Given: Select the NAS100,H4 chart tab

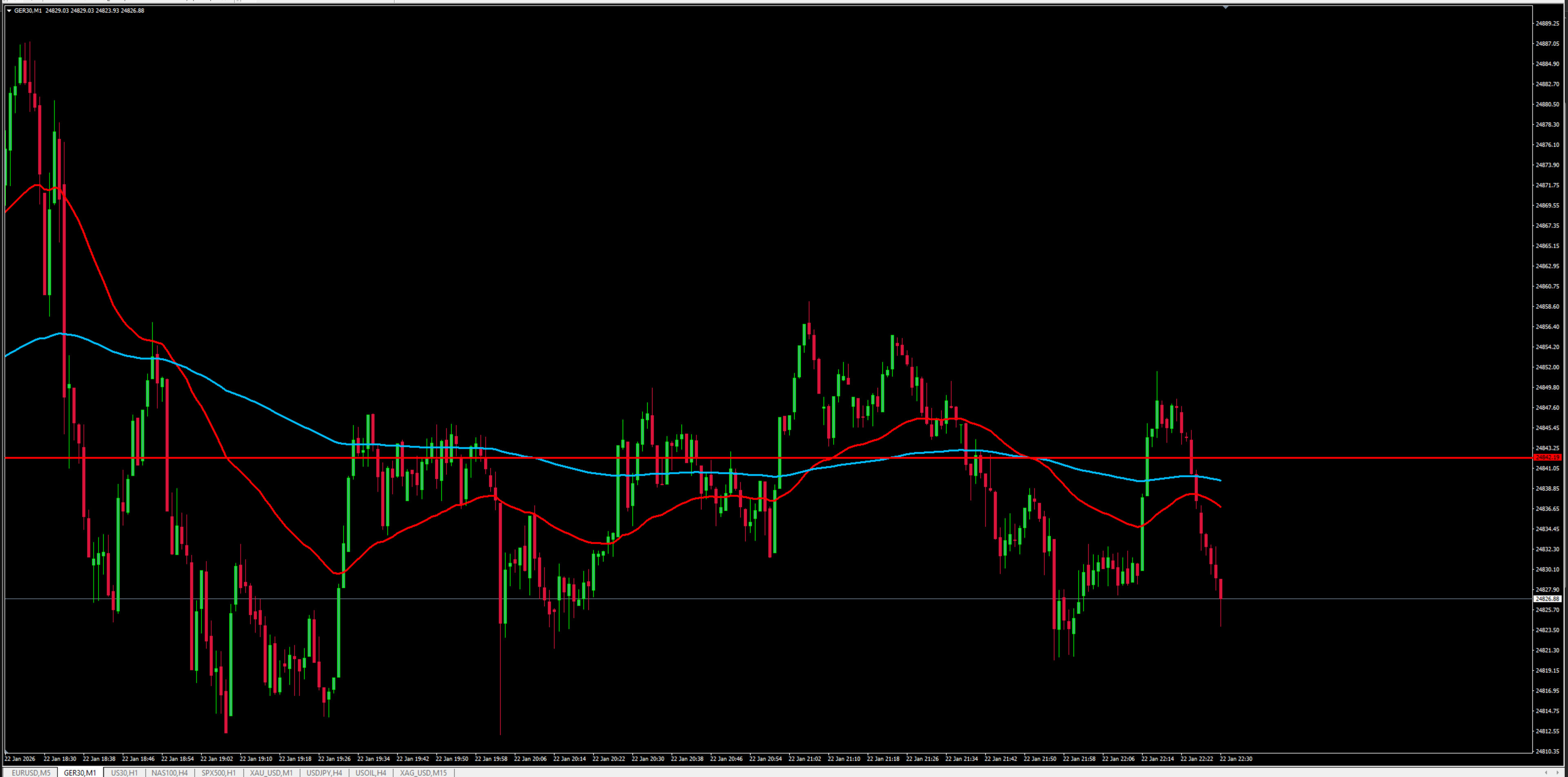Looking at the screenshot, I should tap(169, 773).
